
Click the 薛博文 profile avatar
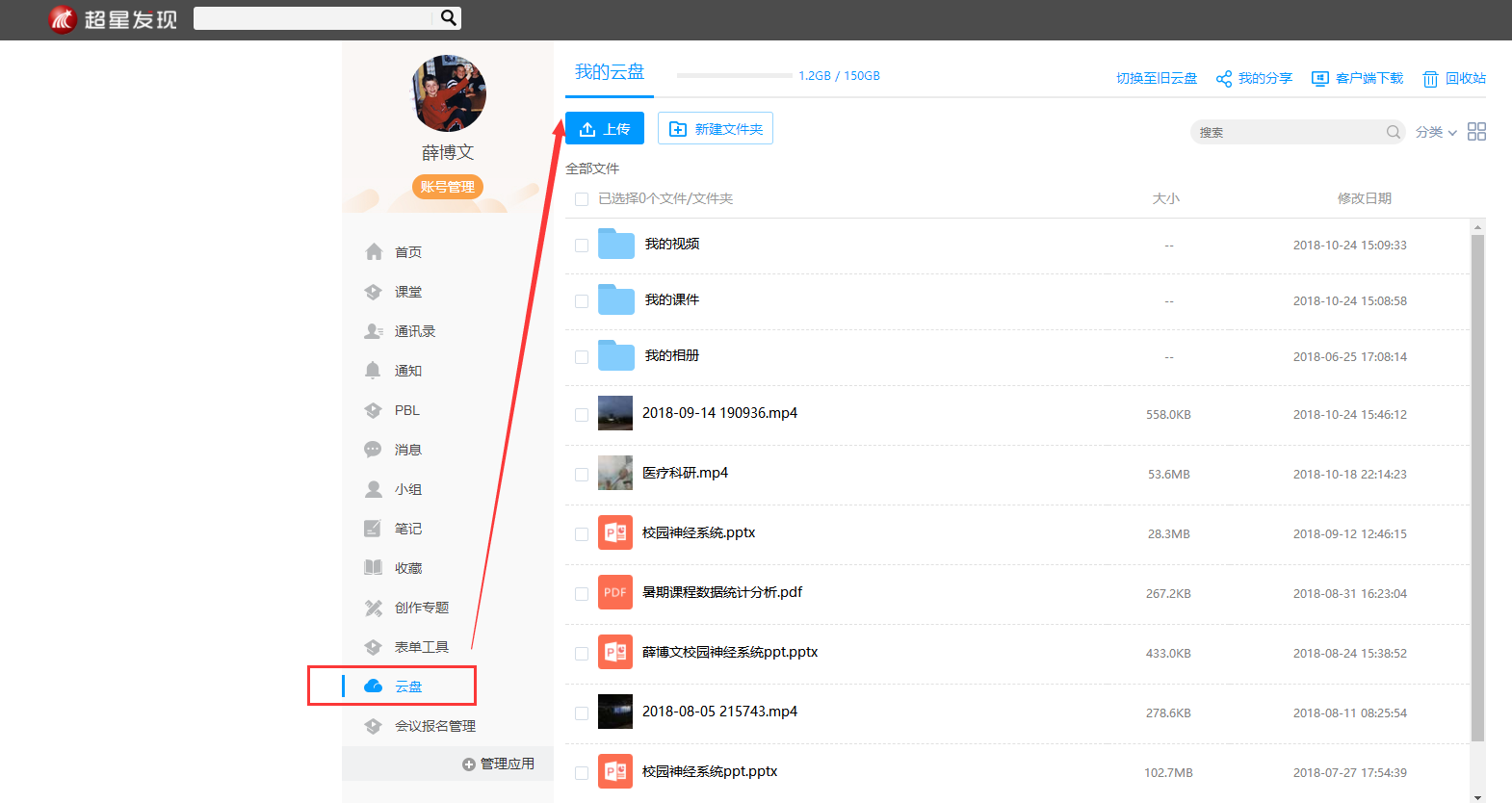click(x=448, y=93)
